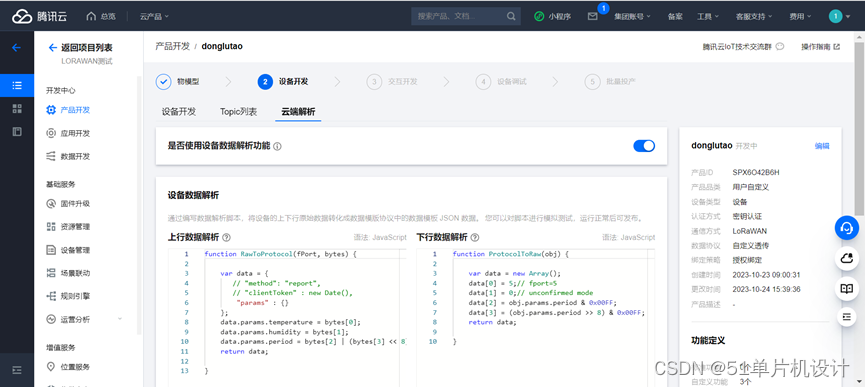Click the back arrow in dark sidebar
The width and height of the screenshot is (865, 387).
17,47
